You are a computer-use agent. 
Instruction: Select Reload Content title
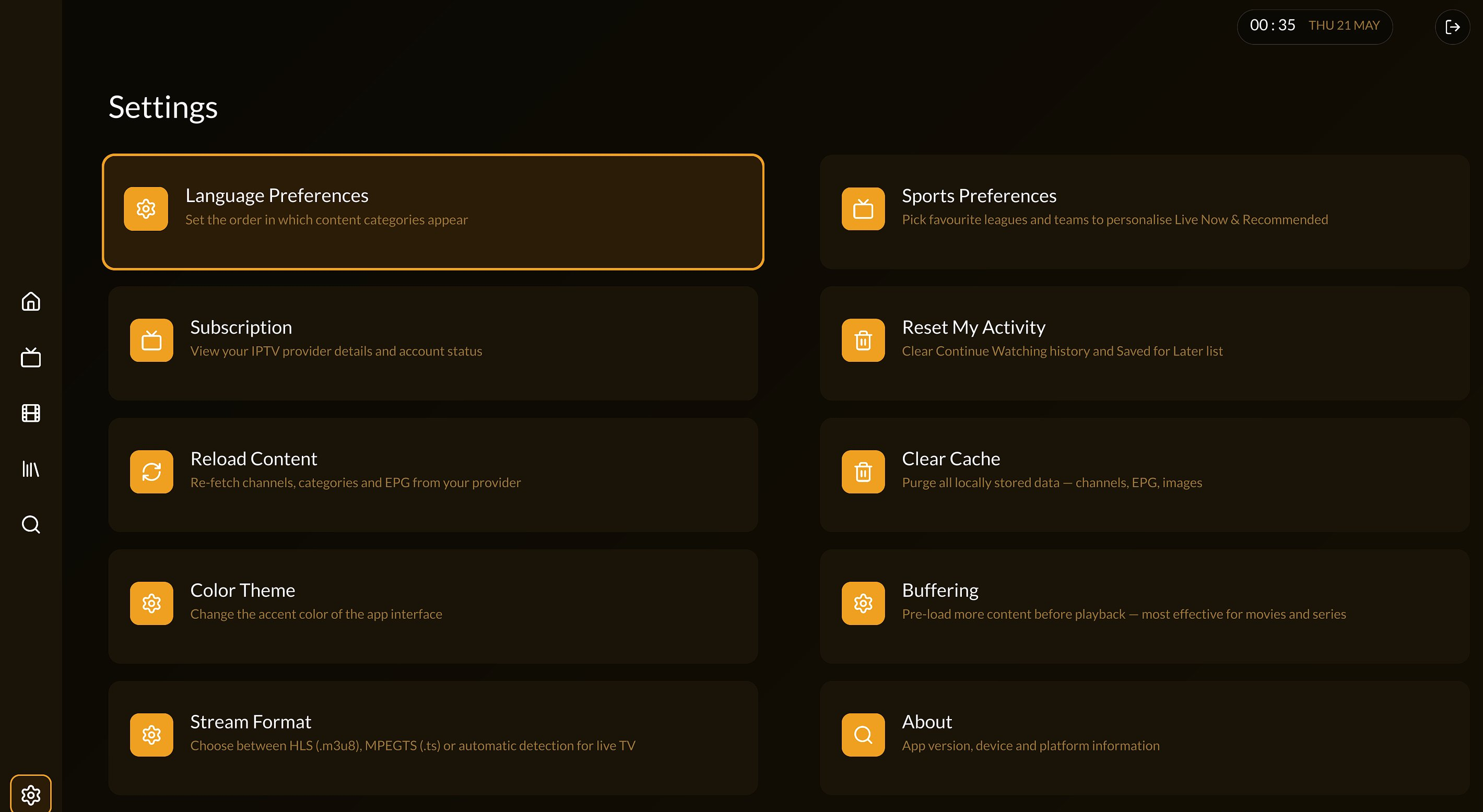pos(254,458)
